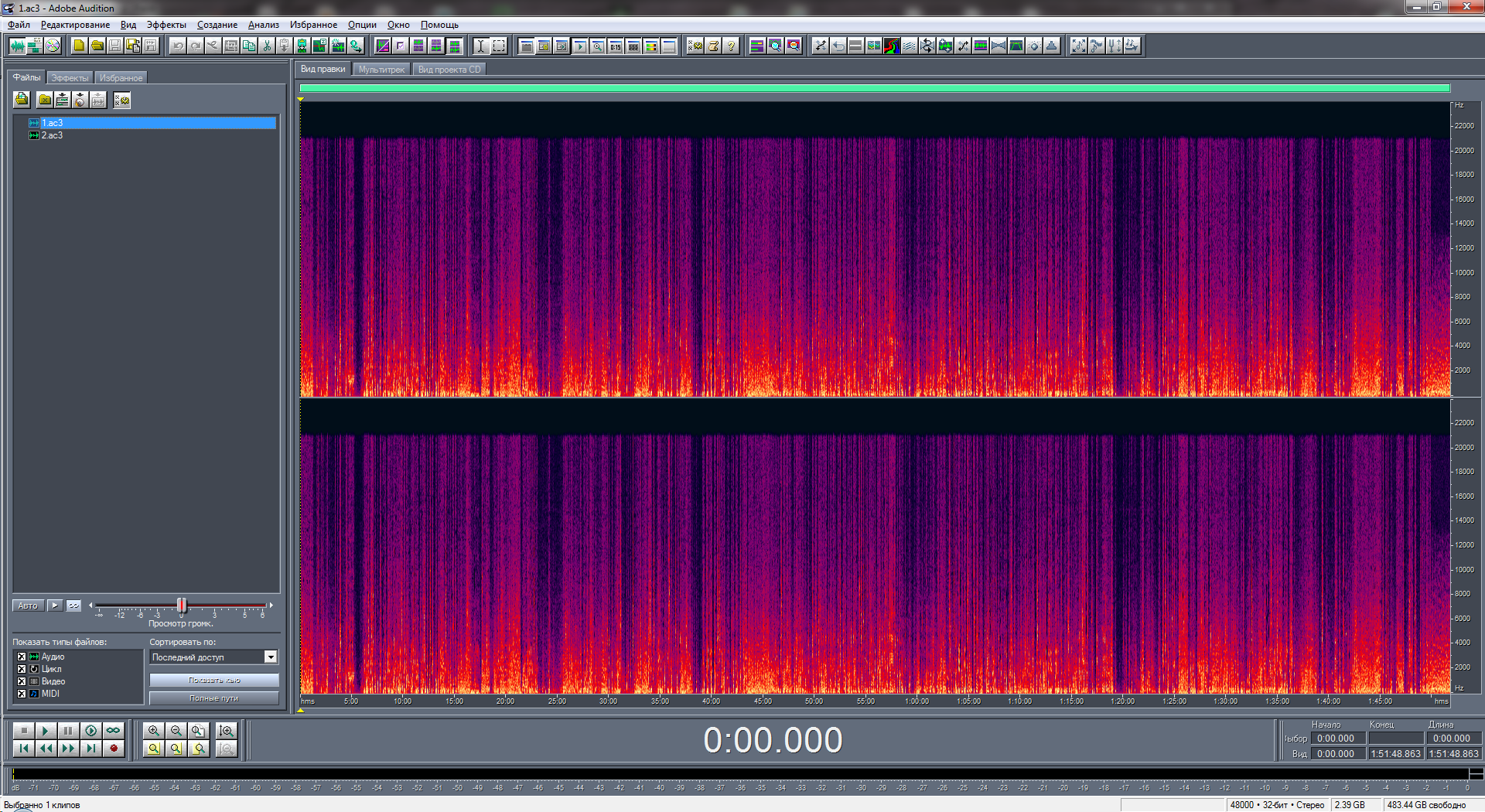Uncheck the Аудио file type checkbox
1485x812 pixels.
(22, 657)
